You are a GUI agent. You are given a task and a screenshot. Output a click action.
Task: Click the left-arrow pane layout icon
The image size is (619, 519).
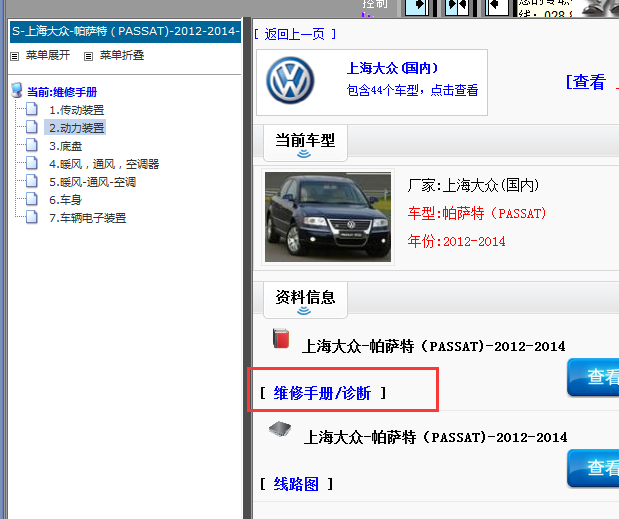[x=496, y=7]
